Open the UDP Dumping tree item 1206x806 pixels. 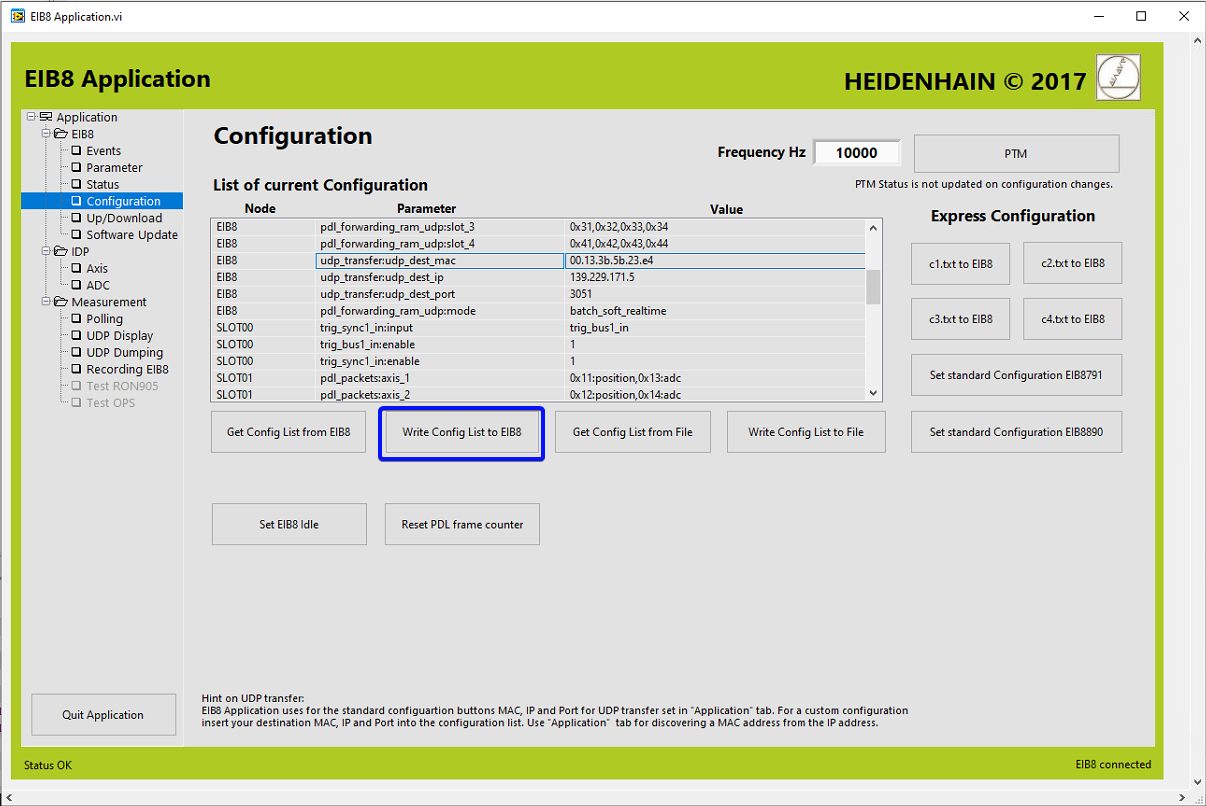click(x=124, y=353)
